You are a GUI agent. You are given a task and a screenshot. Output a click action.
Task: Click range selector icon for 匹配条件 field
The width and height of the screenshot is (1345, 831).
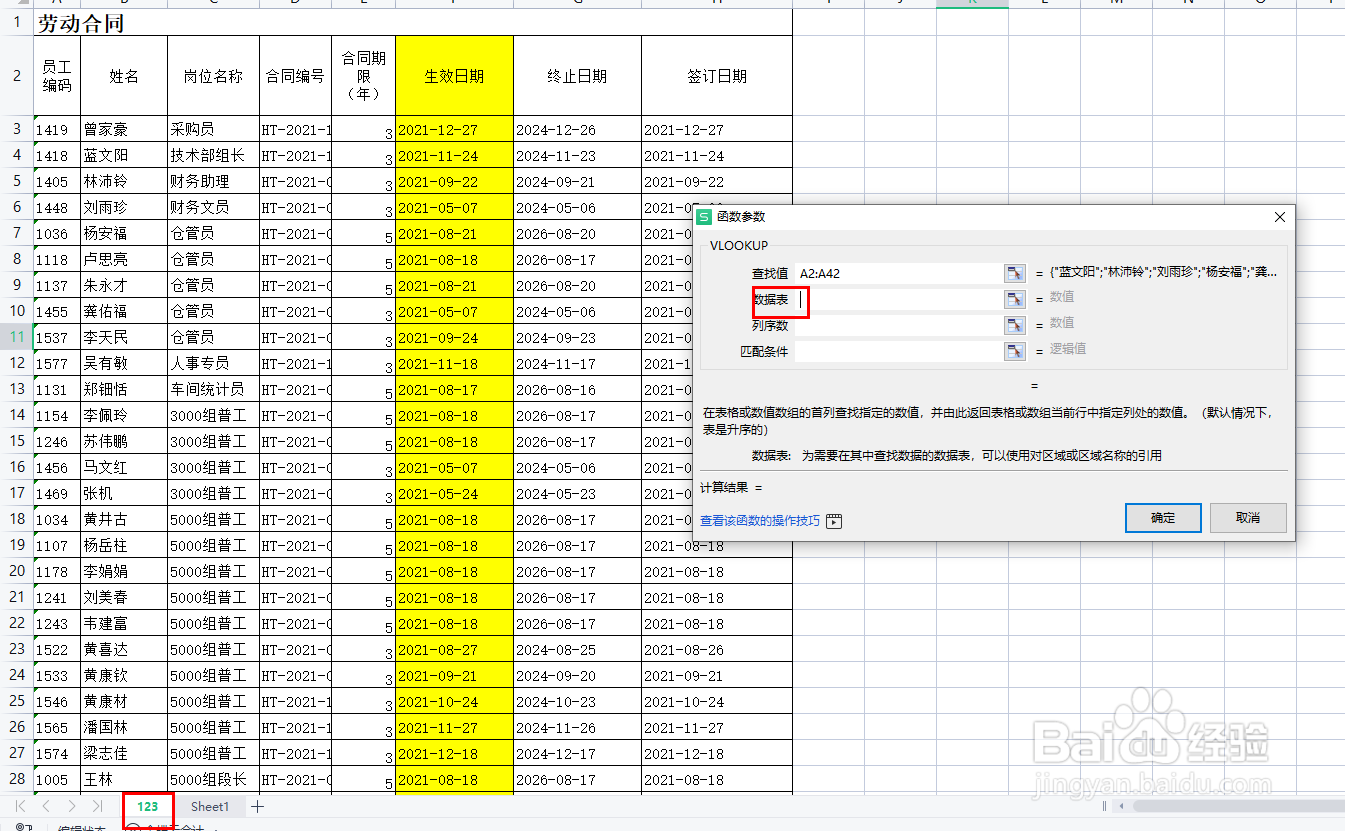[x=1015, y=350]
